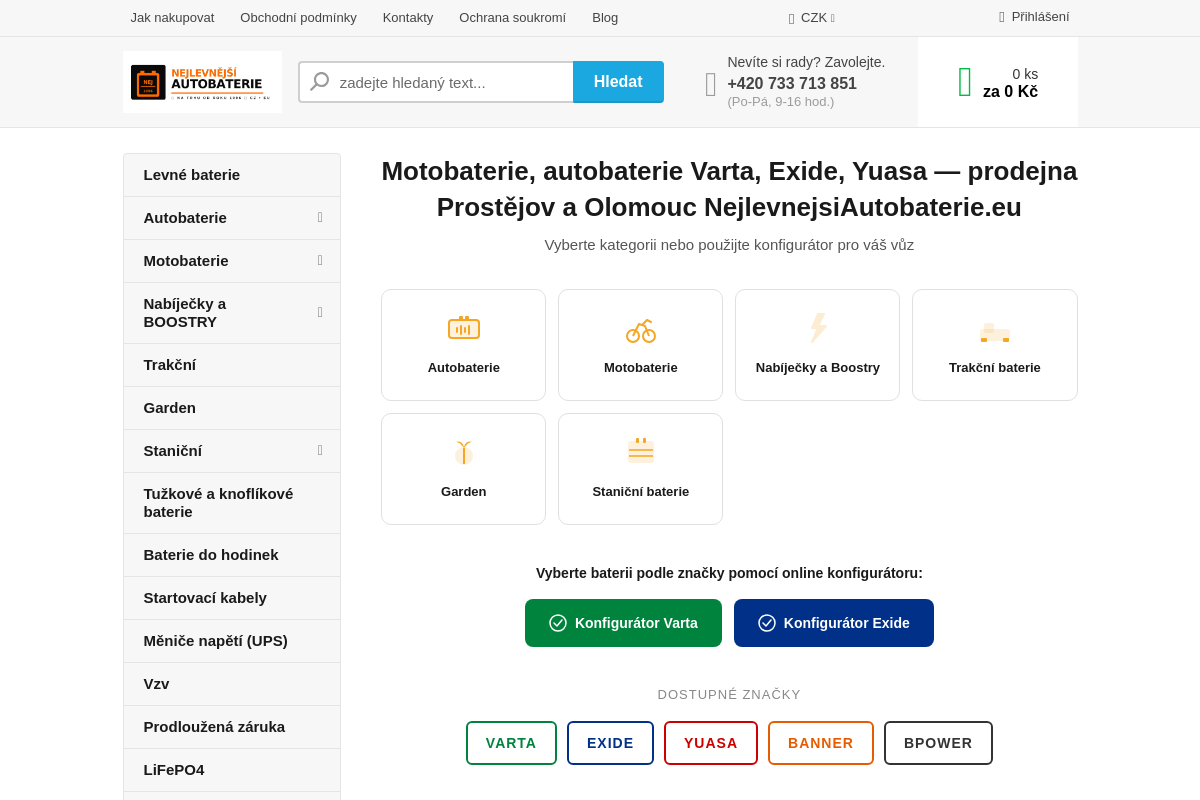This screenshot has width=1200, height=800.
Task: Open Kontakty in the top menu
Action: coord(408,17)
